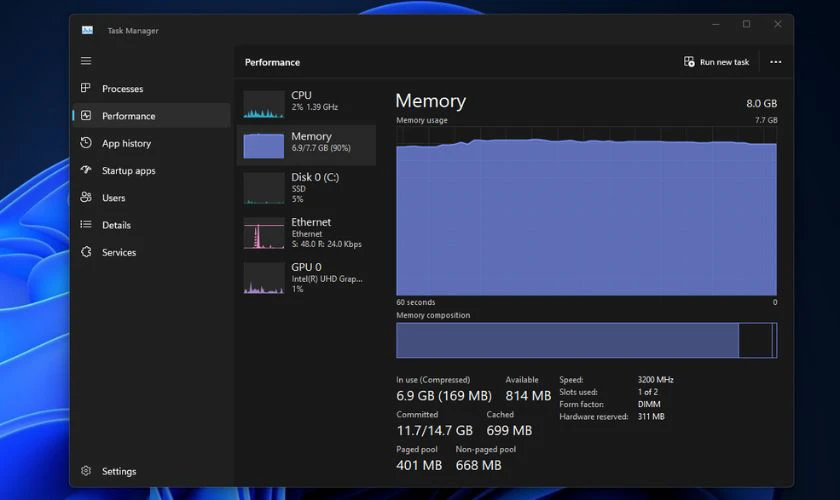
Task: Click the App history clock icon
Action: (86, 143)
